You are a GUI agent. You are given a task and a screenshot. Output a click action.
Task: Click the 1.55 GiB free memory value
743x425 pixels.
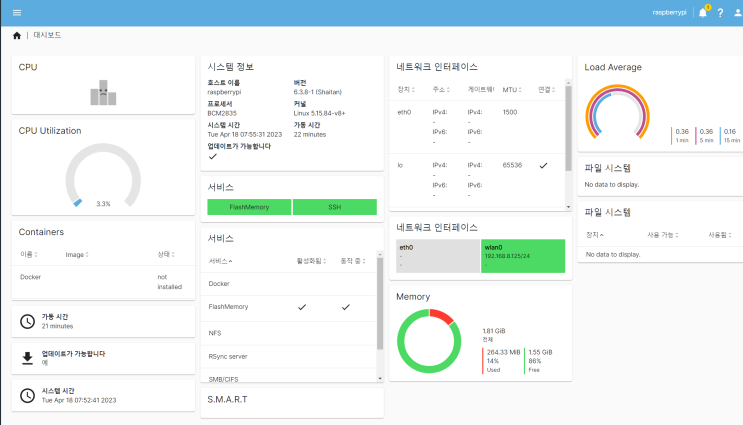540,352
